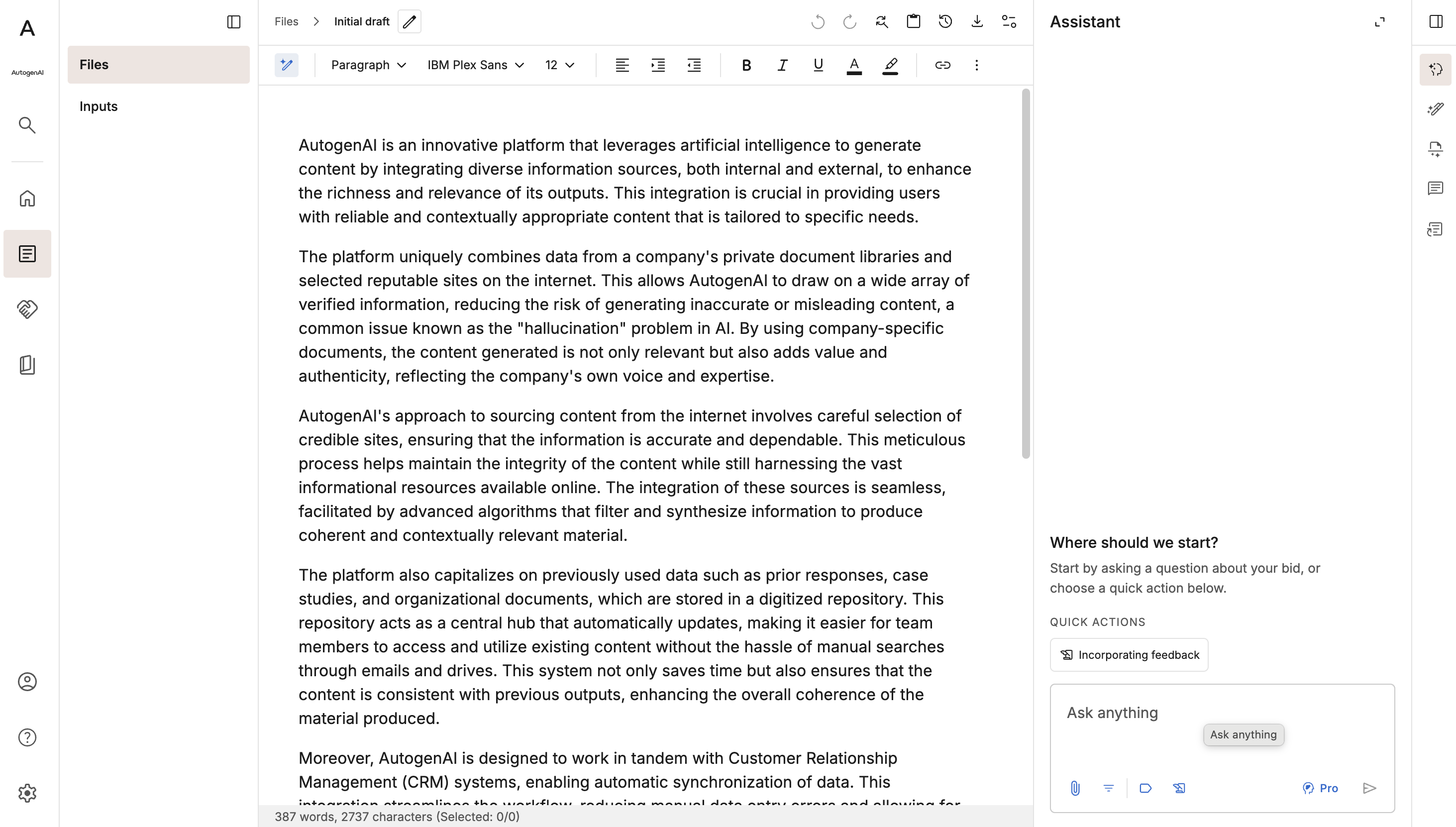Open the IBM Plex Sans font dropdown
Image resolution: width=1456 pixels, height=827 pixels.
pos(475,65)
